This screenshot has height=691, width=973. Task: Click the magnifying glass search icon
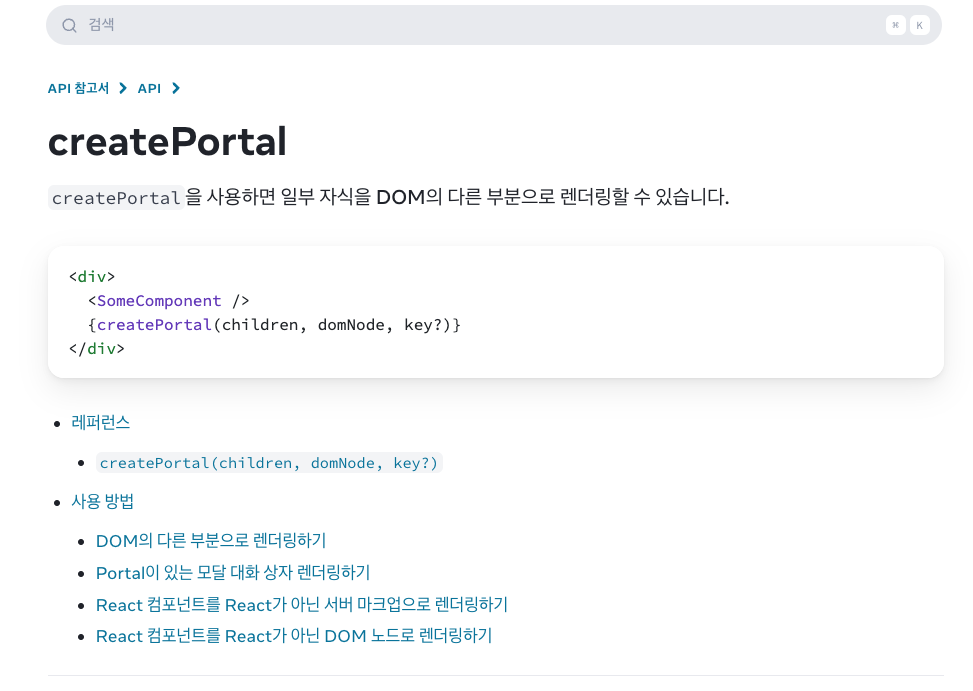[x=69, y=25]
